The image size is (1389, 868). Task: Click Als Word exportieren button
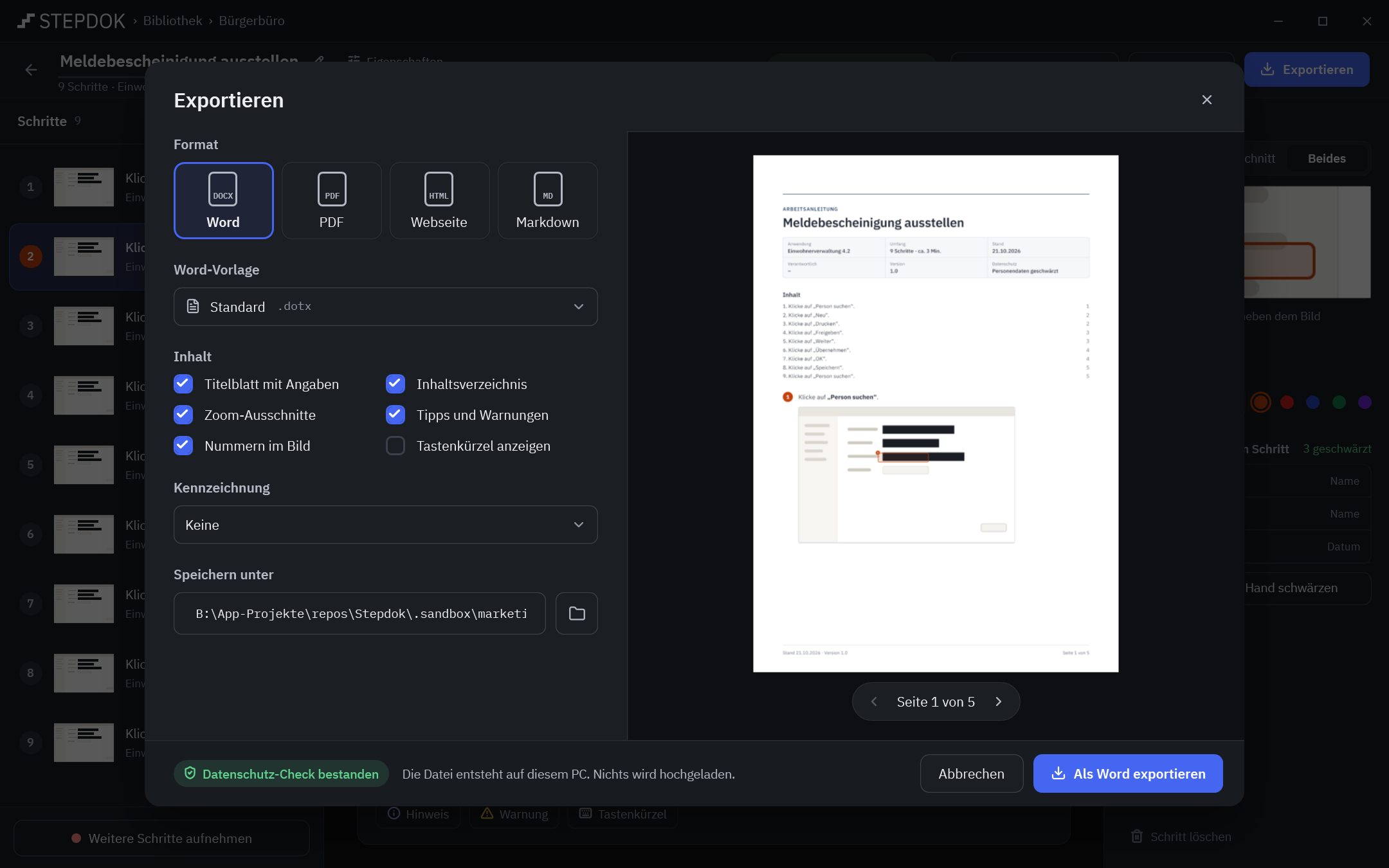pyautogui.click(x=1128, y=773)
